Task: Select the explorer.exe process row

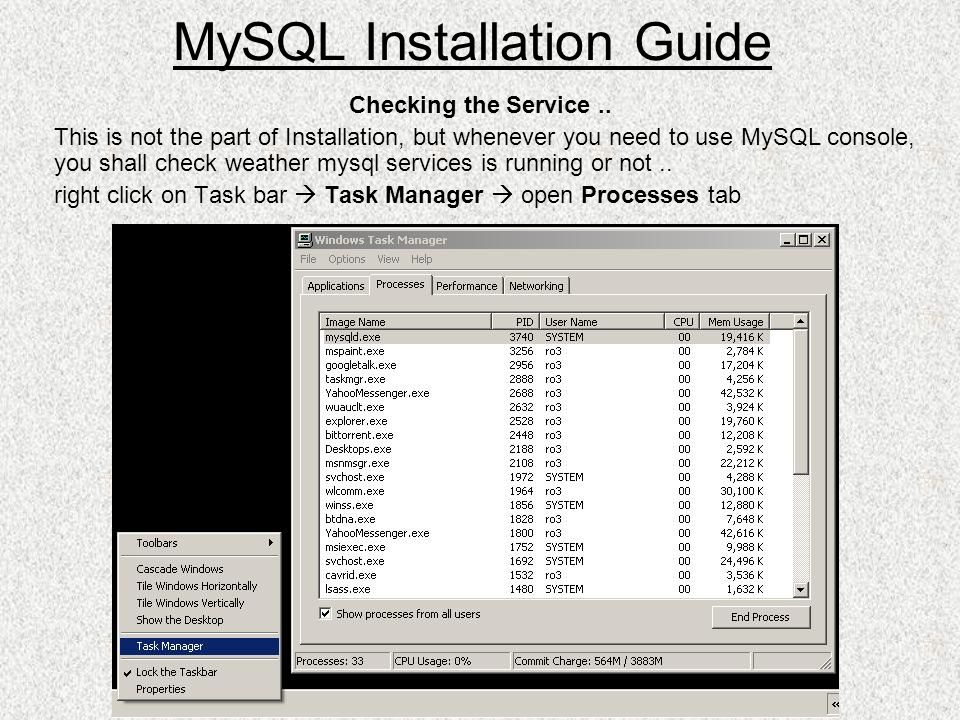Action: (545, 421)
